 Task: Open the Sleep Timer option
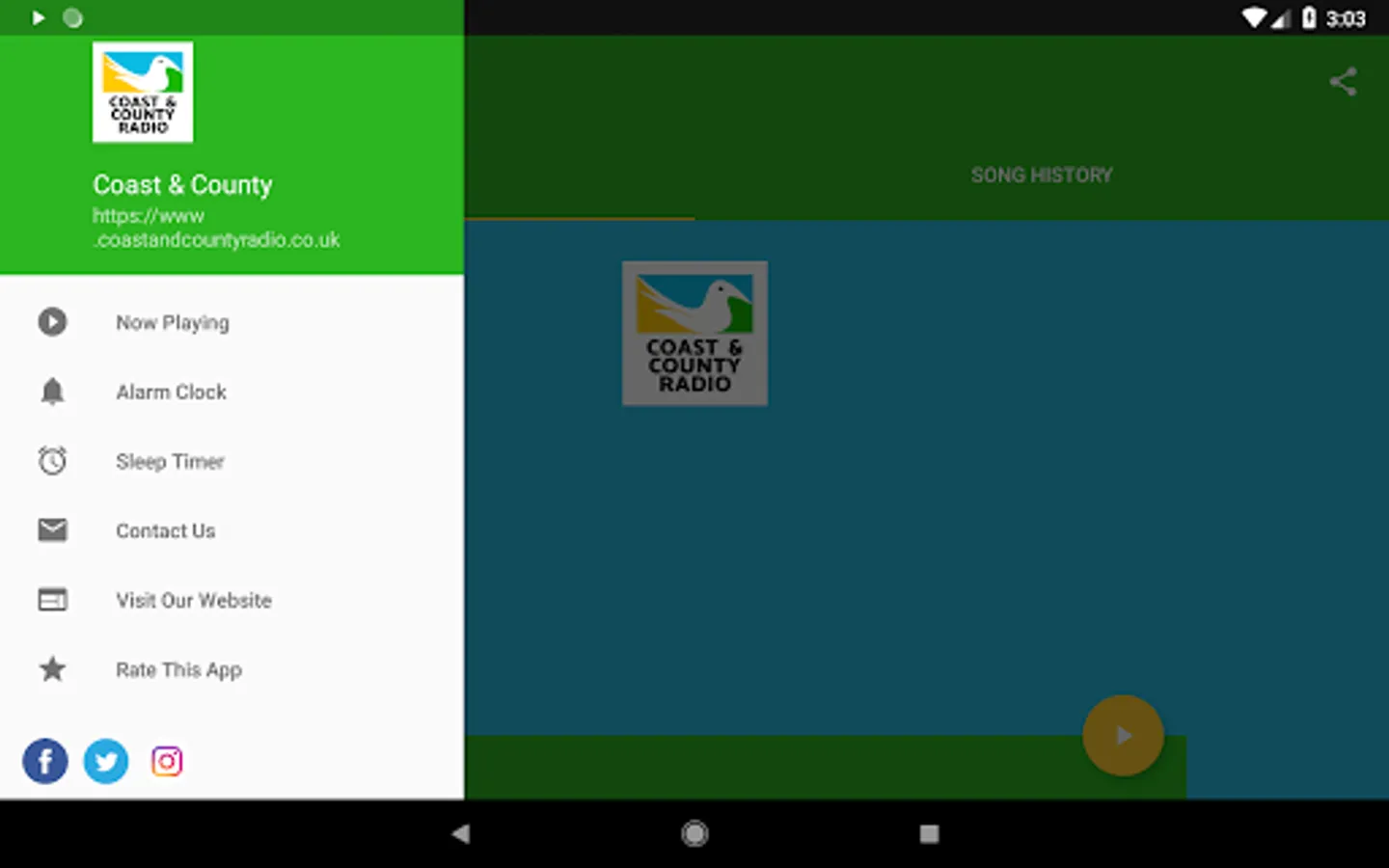point(231,461)
